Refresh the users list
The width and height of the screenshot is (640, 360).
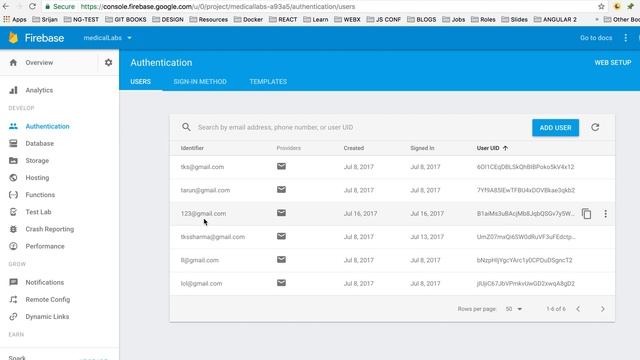click(x=595, y=127)
